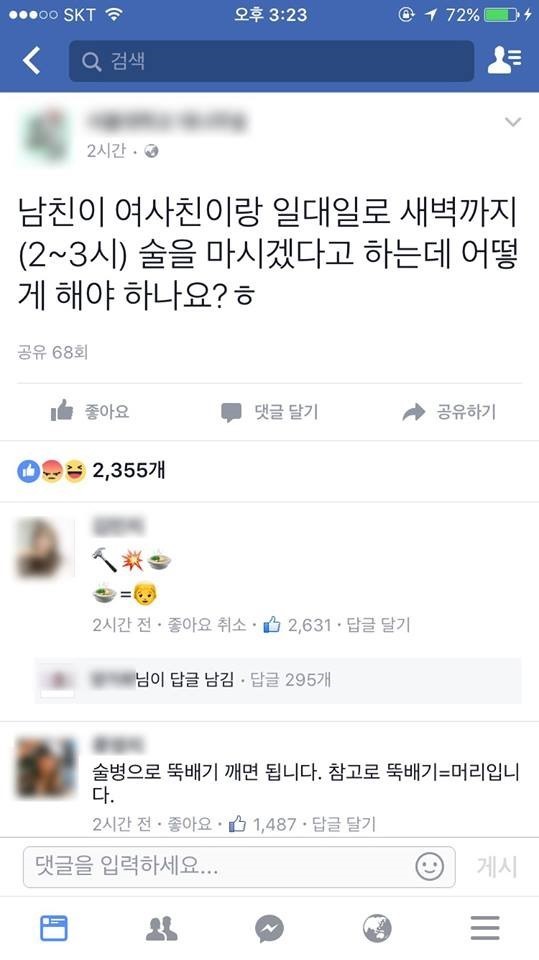Screen dimensions: 539x960
Task: Switch to the News Feed tab
Action: click(x=54, y=928)
